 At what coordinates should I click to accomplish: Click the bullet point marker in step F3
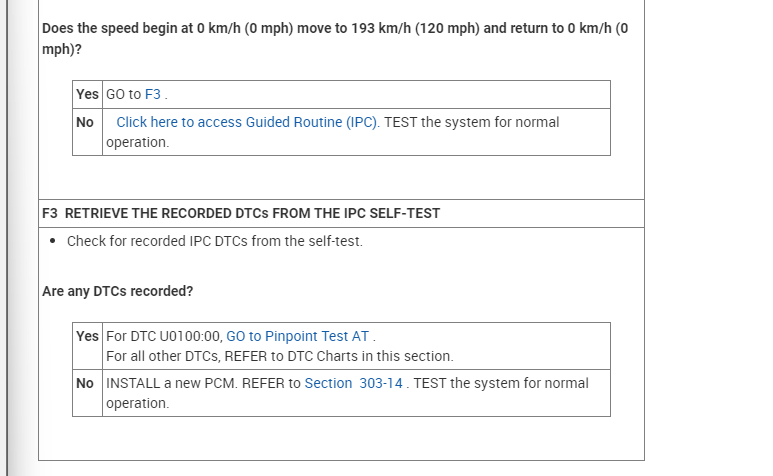(52, 242)
